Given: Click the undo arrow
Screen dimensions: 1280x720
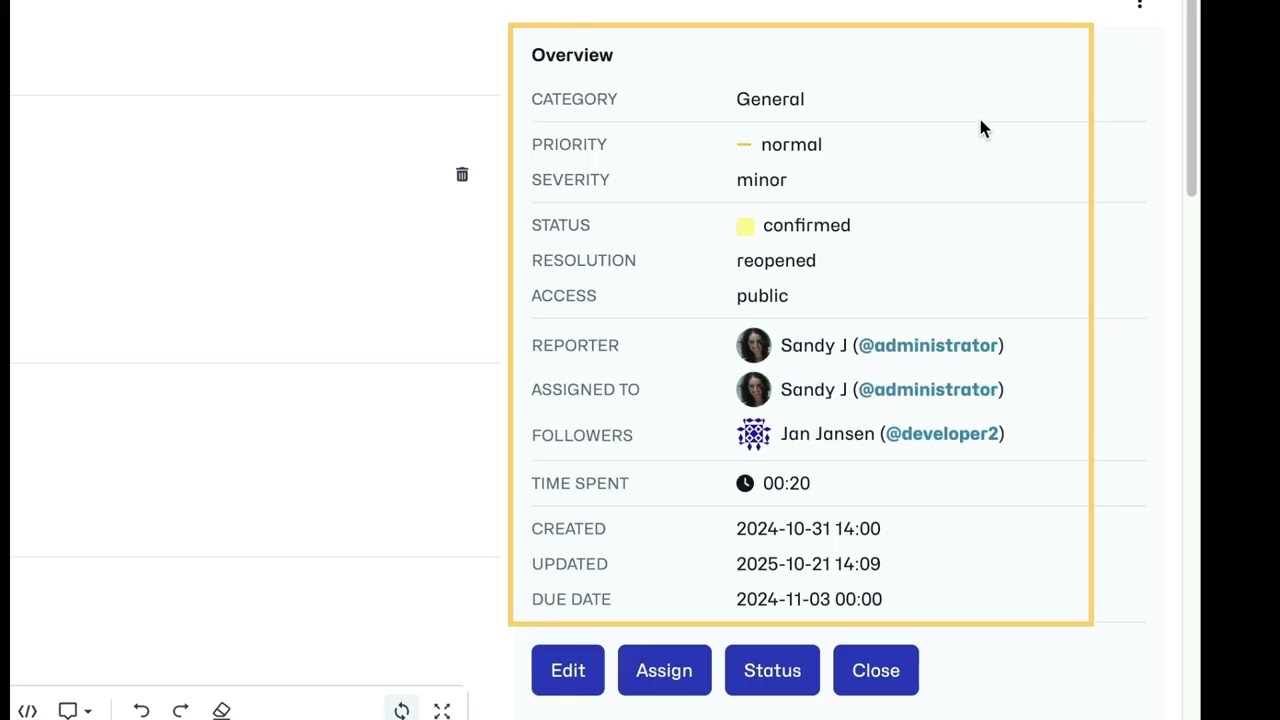Looking at the screenshot, I should pyautogui.click(x=141, y=711).
